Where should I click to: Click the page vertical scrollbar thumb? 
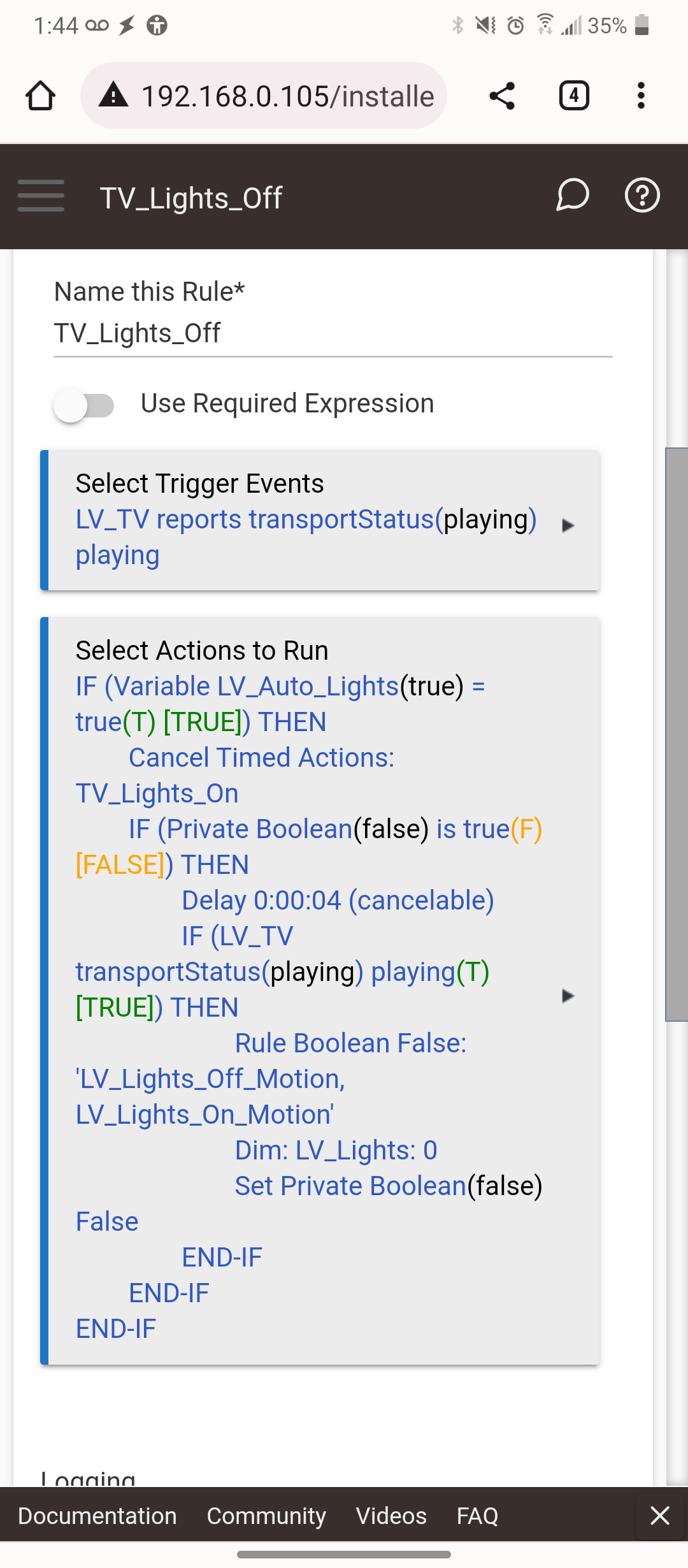point(677,734)
